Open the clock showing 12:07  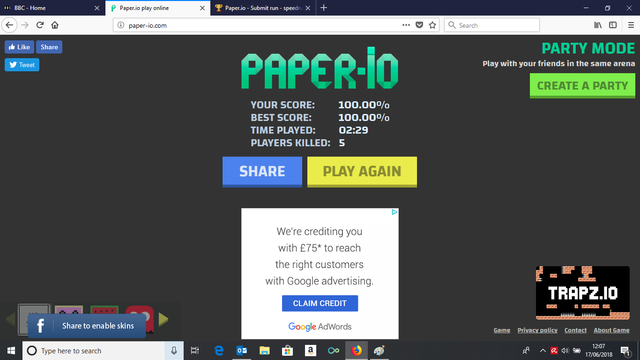tap(599, 351)
